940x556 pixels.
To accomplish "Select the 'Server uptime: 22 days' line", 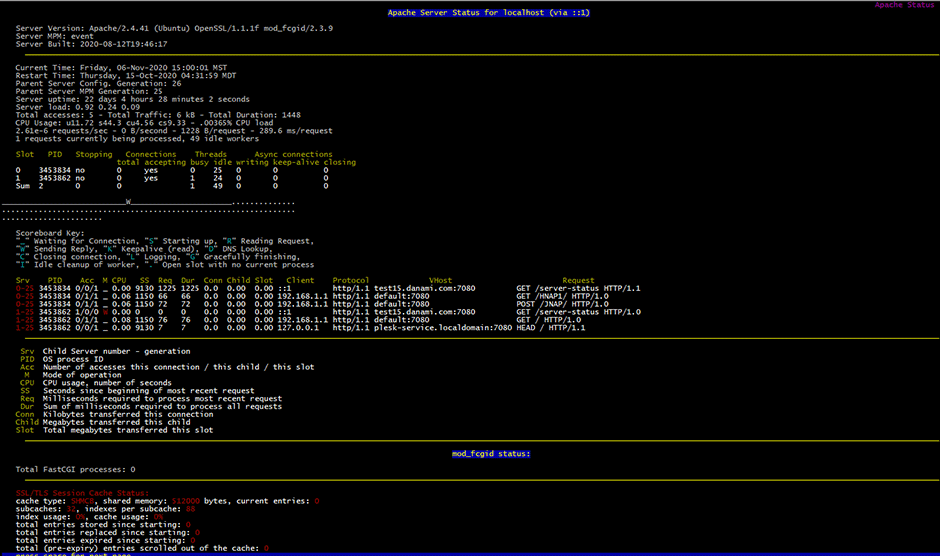I will tap(132, 99).
